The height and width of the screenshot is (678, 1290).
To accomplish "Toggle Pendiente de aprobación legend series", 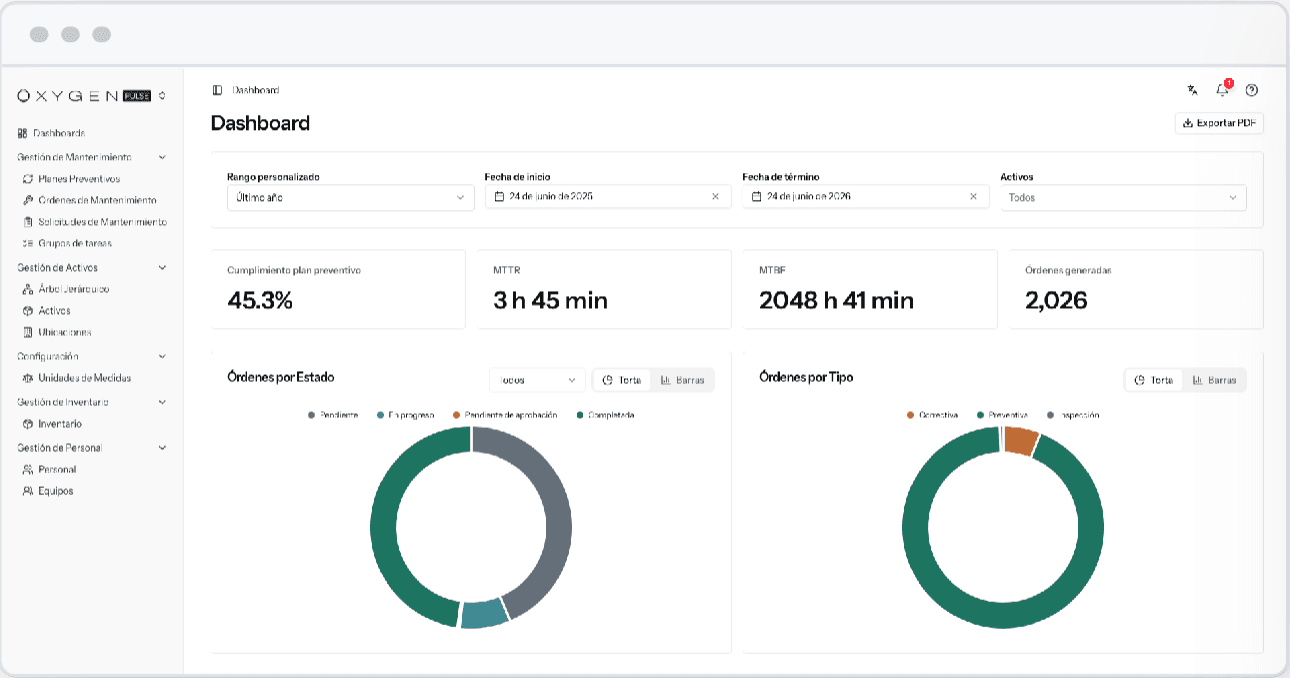I will tap(505, 415).
